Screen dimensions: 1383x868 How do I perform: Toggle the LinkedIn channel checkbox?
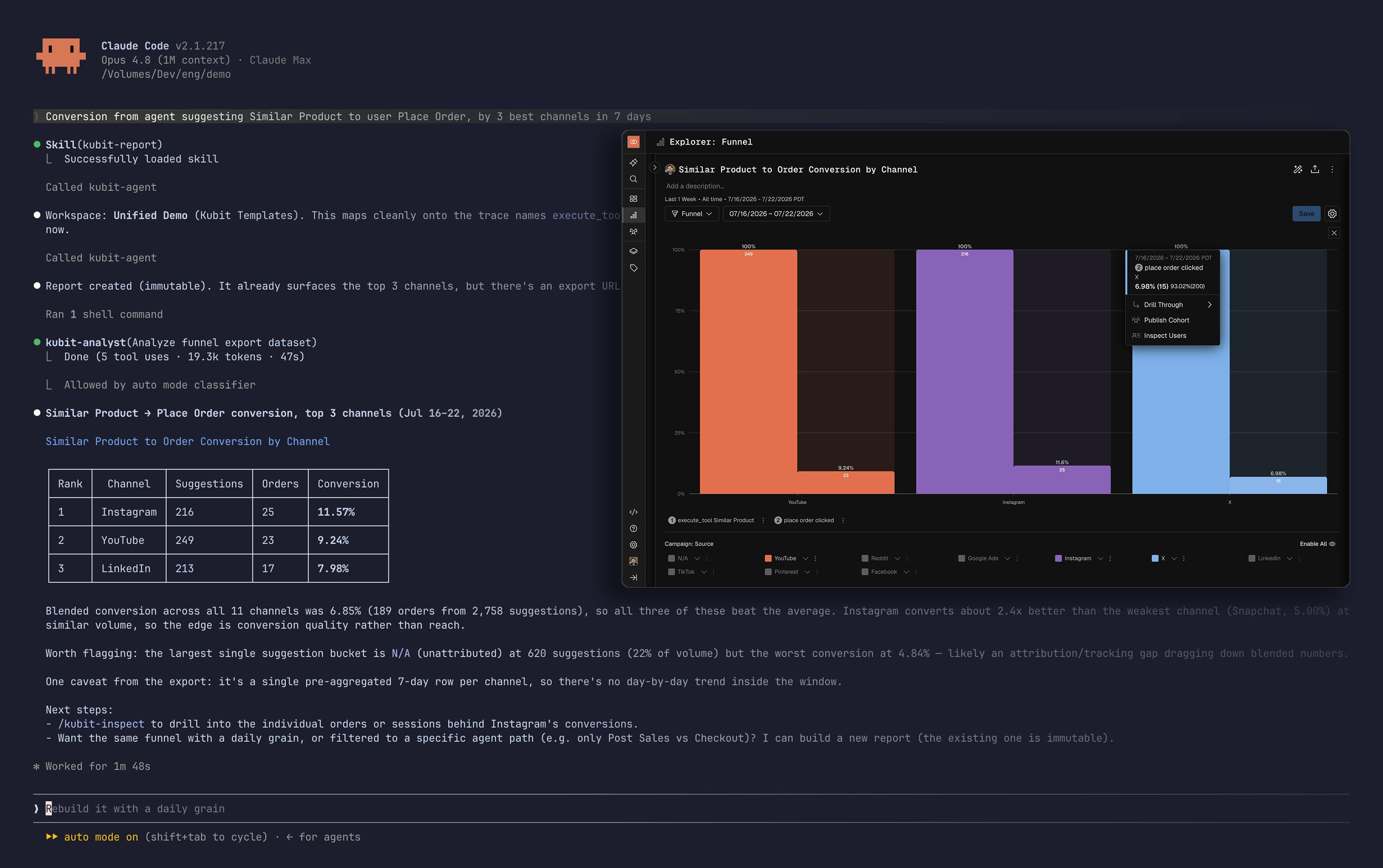click(1252, 558)
